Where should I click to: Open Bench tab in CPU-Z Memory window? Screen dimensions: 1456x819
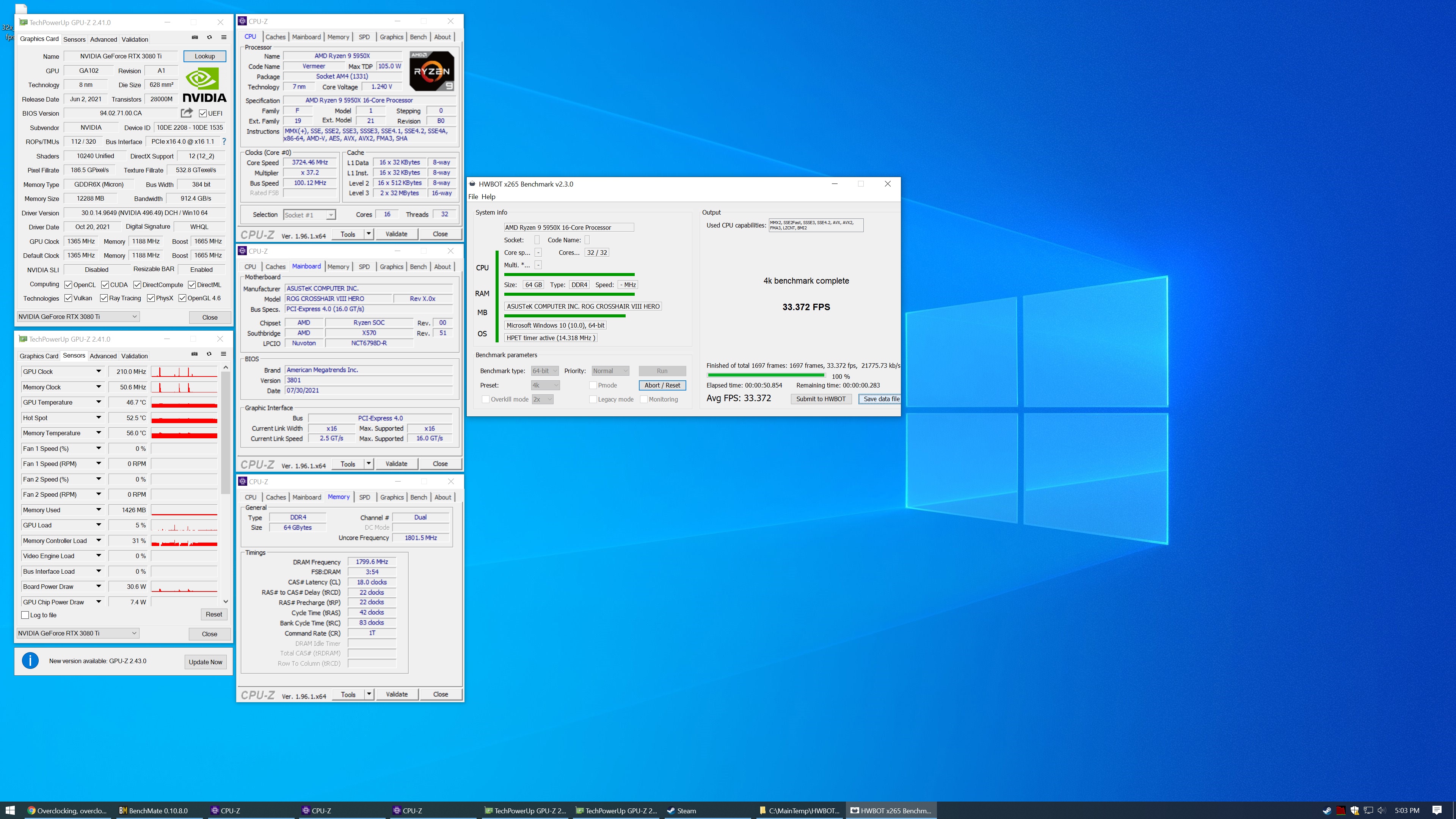[418, 497]
